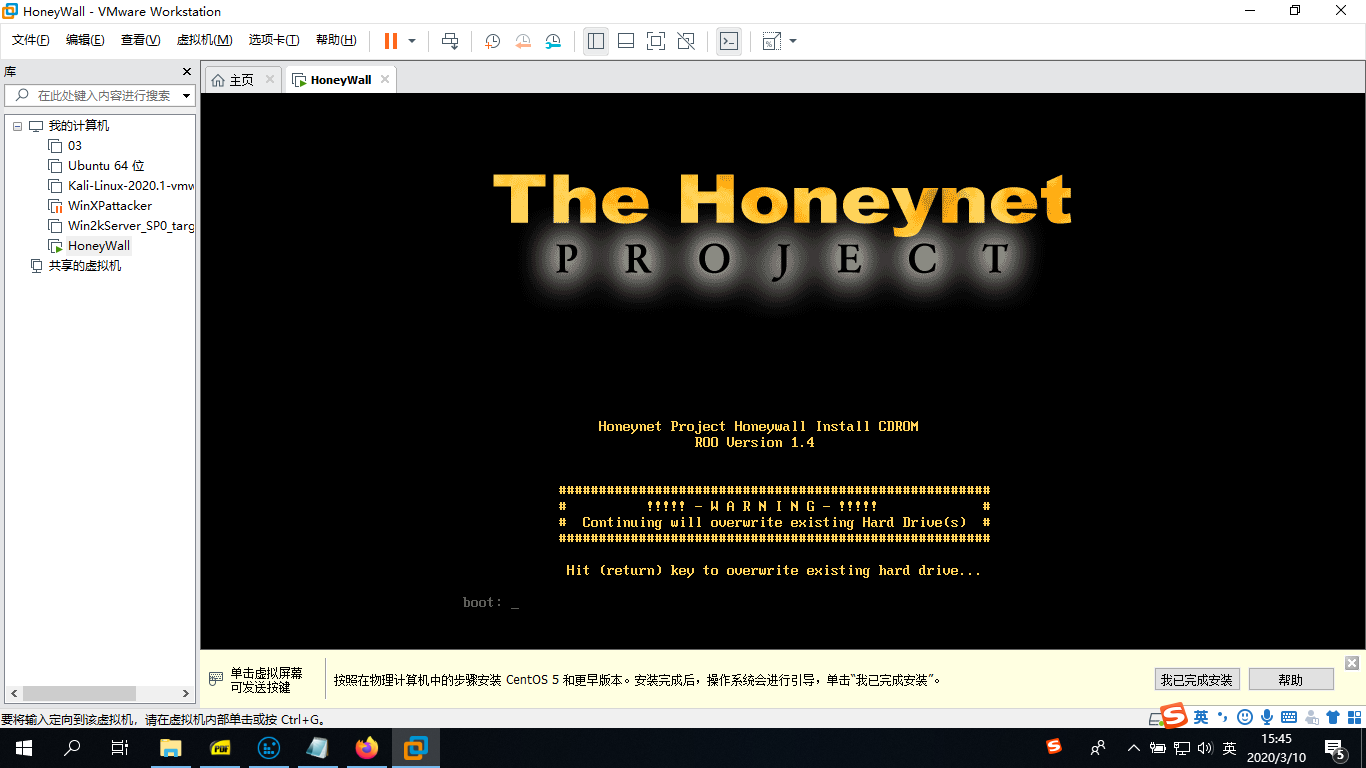Open the 查看(V) menu

pos(140,40)
